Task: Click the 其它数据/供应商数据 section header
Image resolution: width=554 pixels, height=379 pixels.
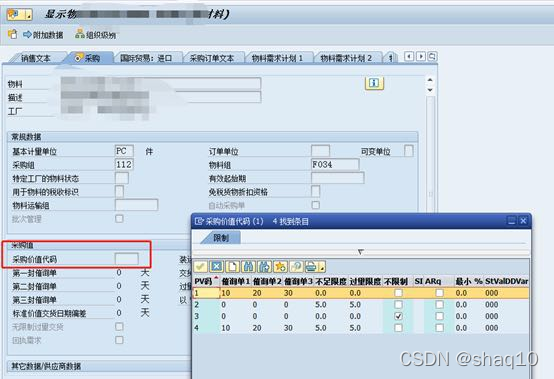Action: point(46,366)
